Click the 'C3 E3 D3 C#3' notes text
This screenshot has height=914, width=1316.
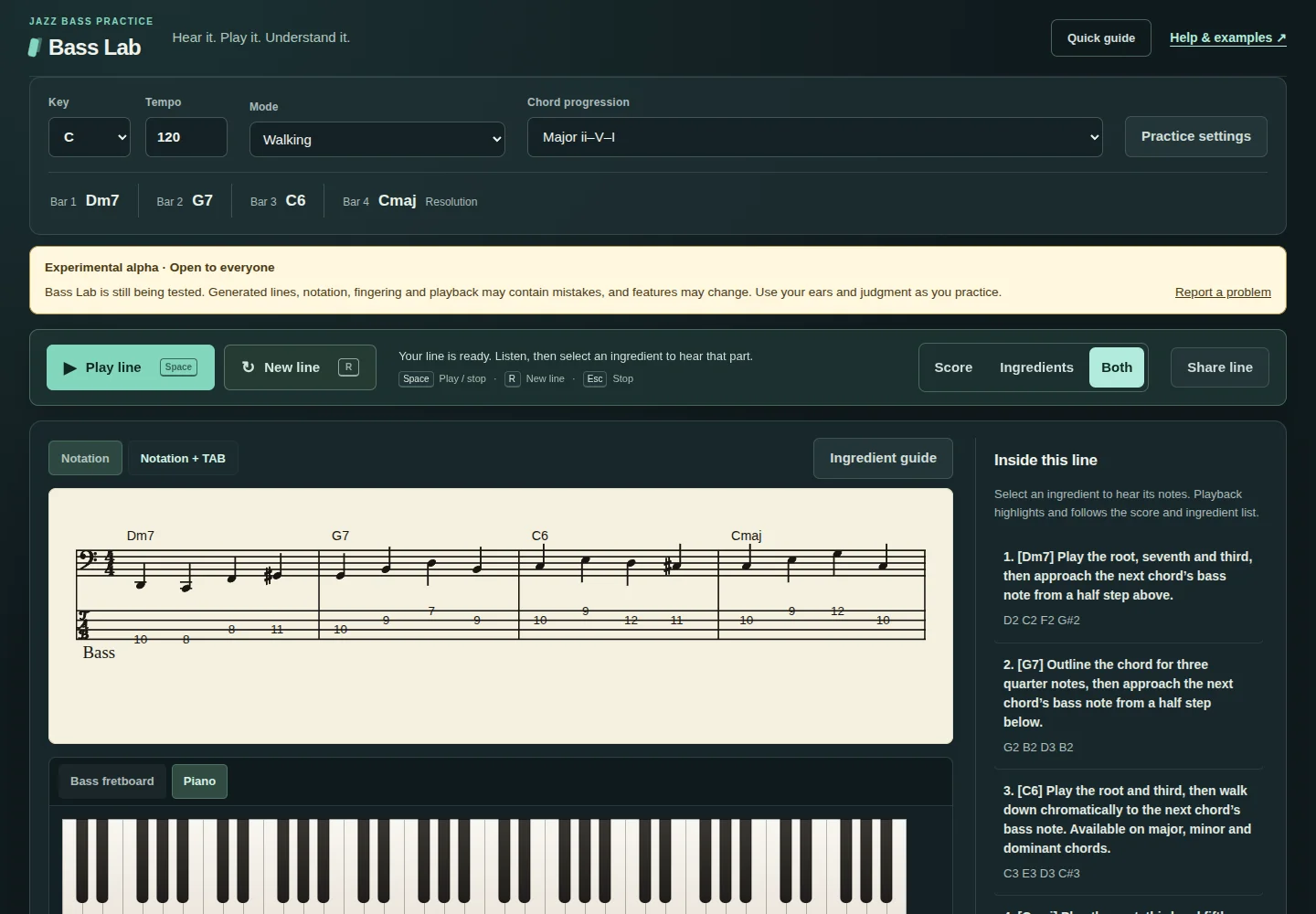point(1042,874)
